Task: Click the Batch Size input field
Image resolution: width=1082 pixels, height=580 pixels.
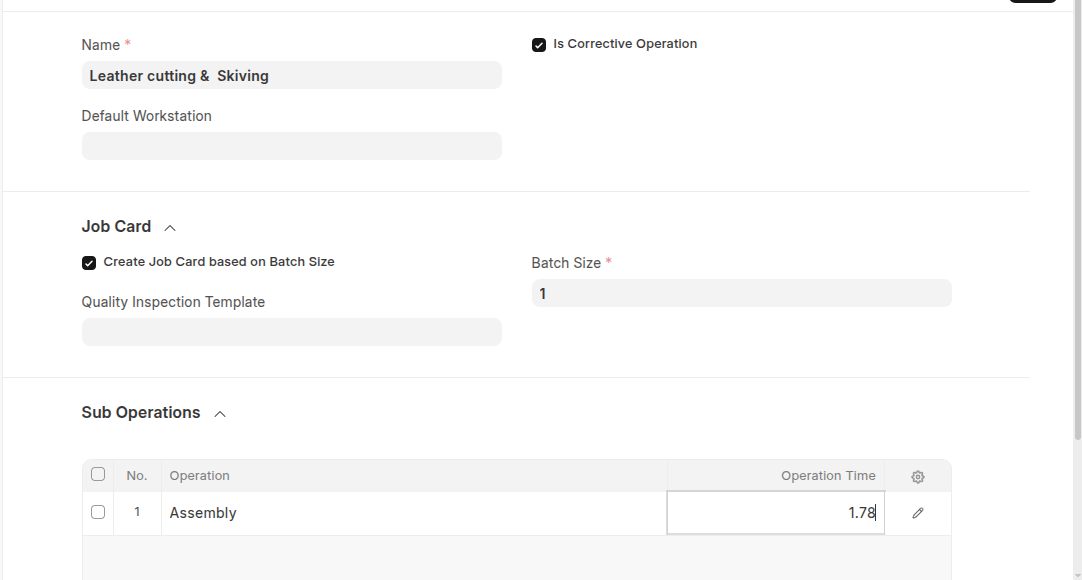Action: 741,293
